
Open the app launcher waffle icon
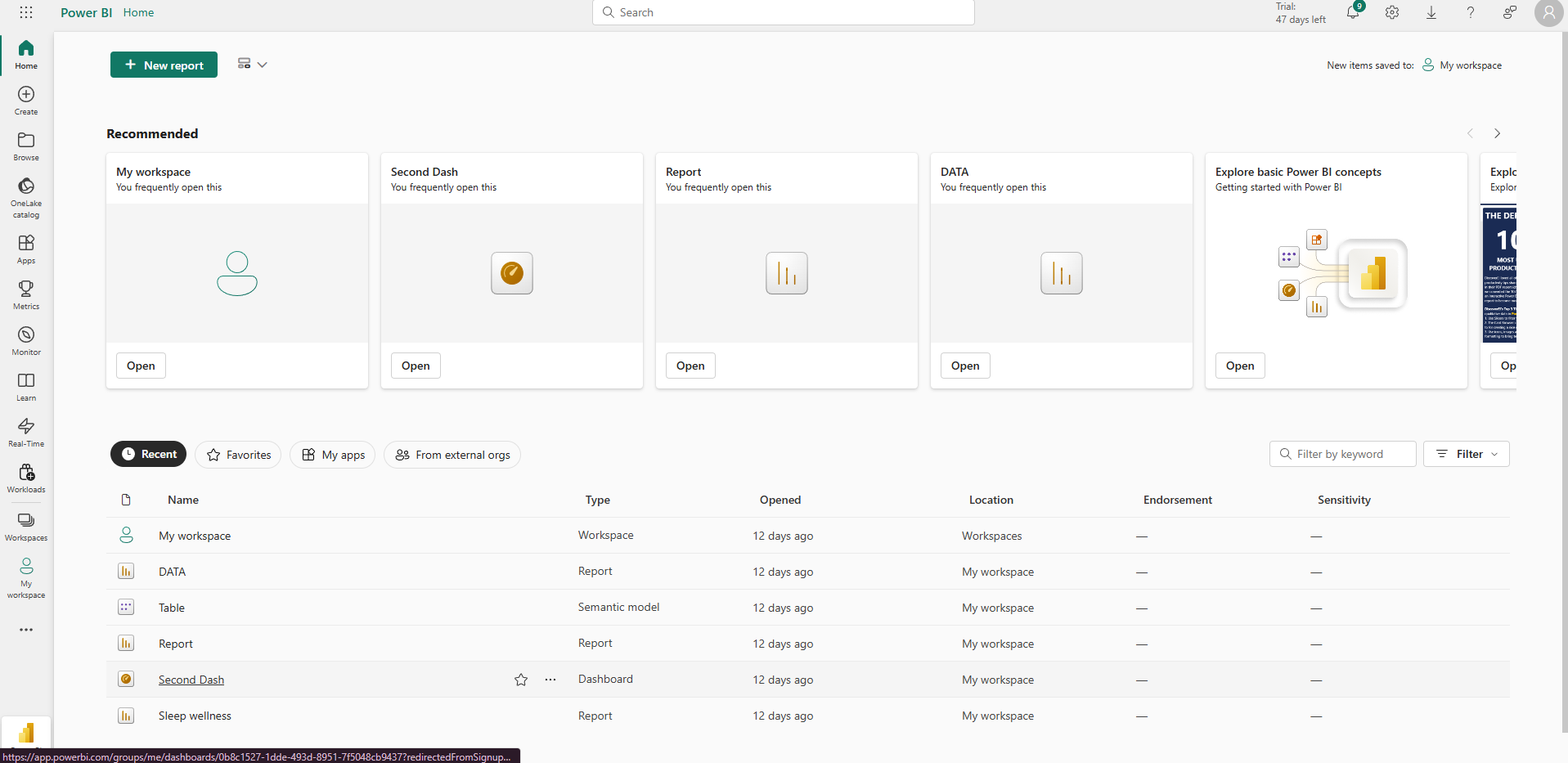click(26, 12)
